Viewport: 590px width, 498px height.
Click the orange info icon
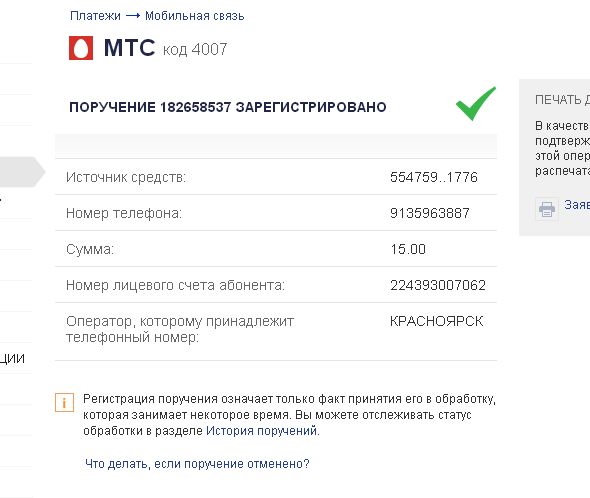[64, 403]
